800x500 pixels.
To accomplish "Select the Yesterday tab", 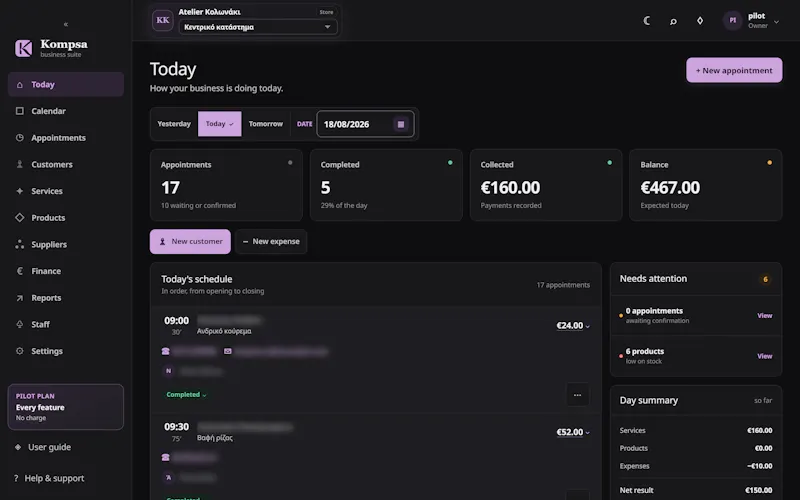I will click(x=174, y=124).
